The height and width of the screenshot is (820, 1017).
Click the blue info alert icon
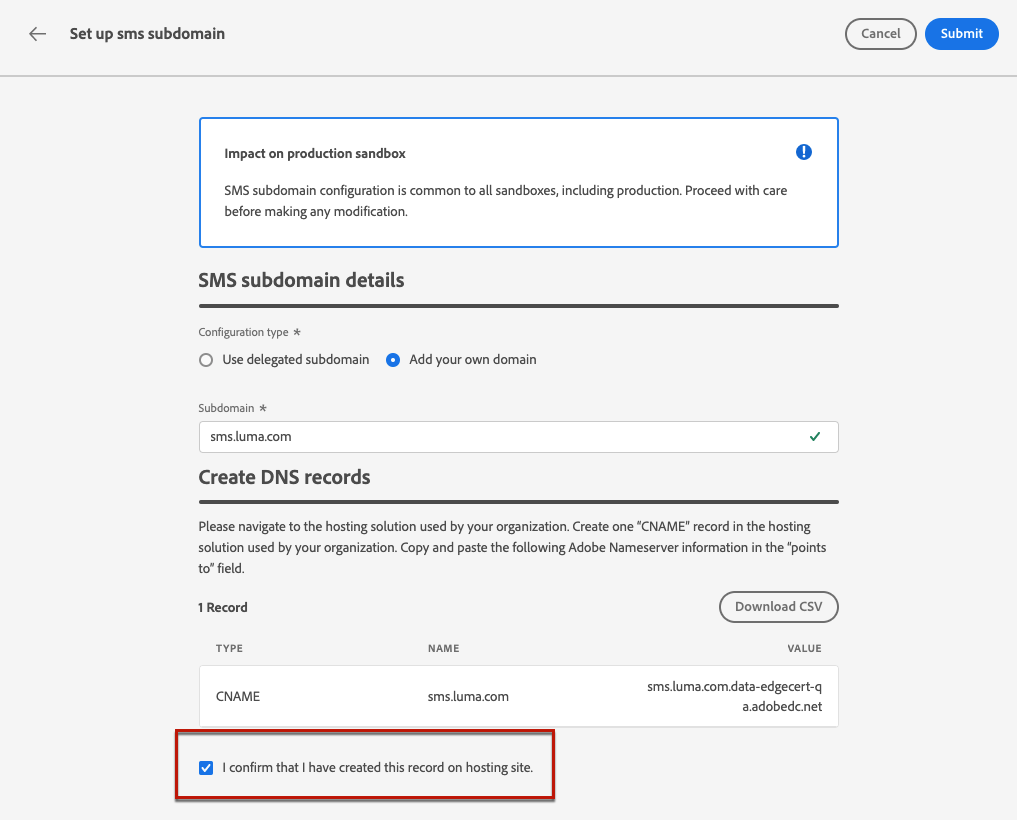click(804, 152)
